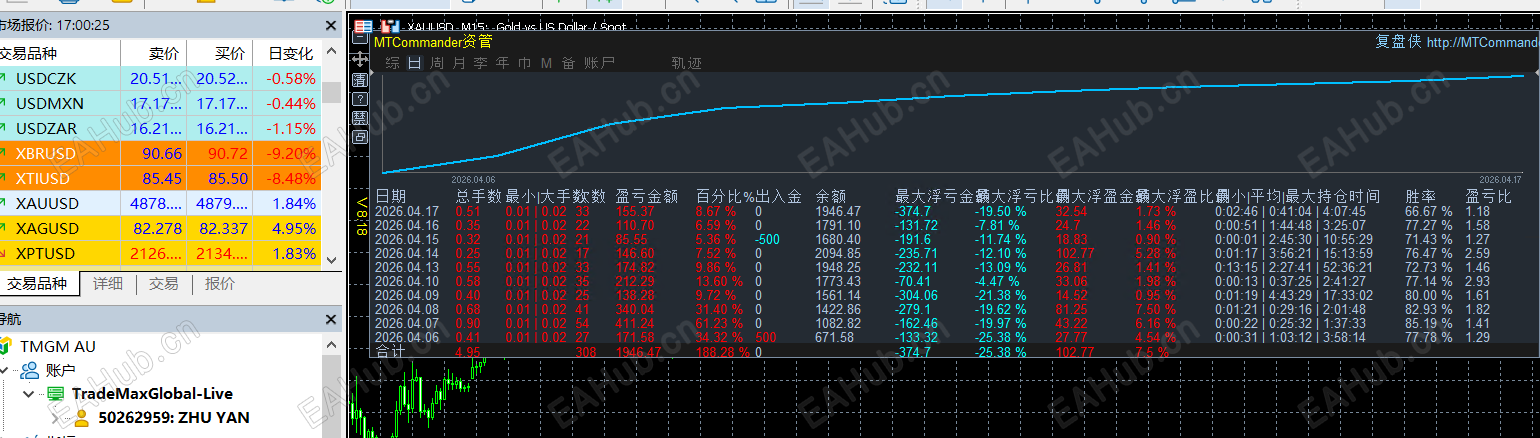Screen dimensions: 1540x438
Task: Click the 2026.04.17 date row
Action: pos(407,211)
